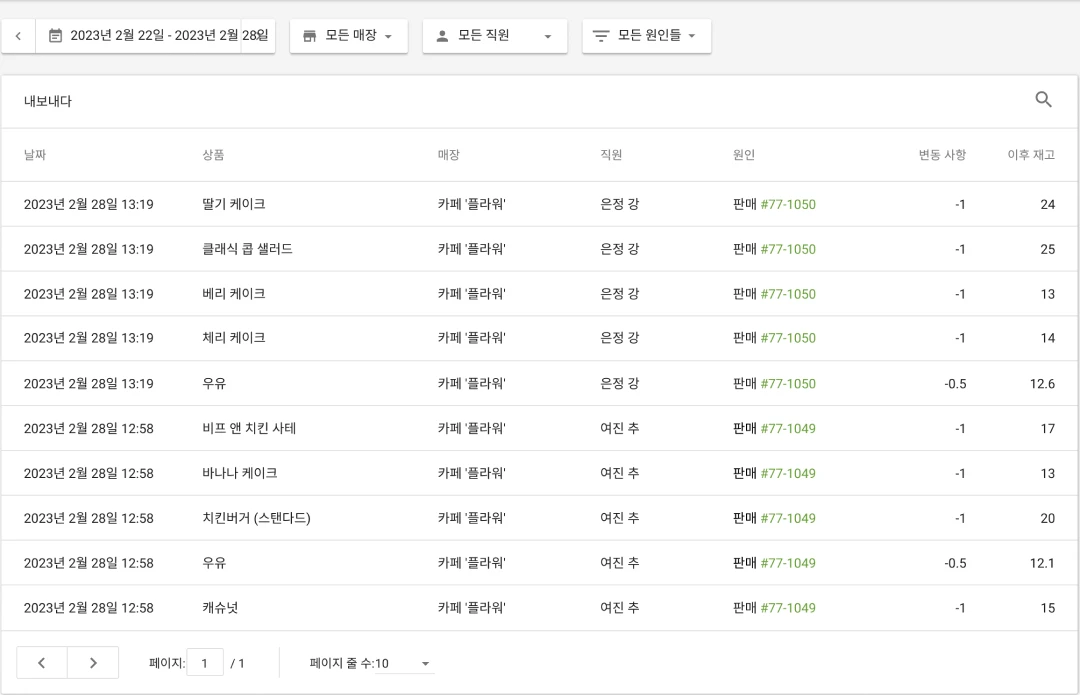Open search with the magnifier icon
The height and width of the screenshot is (695, 1080).
pyautogui.click(x=1044, y=100)
